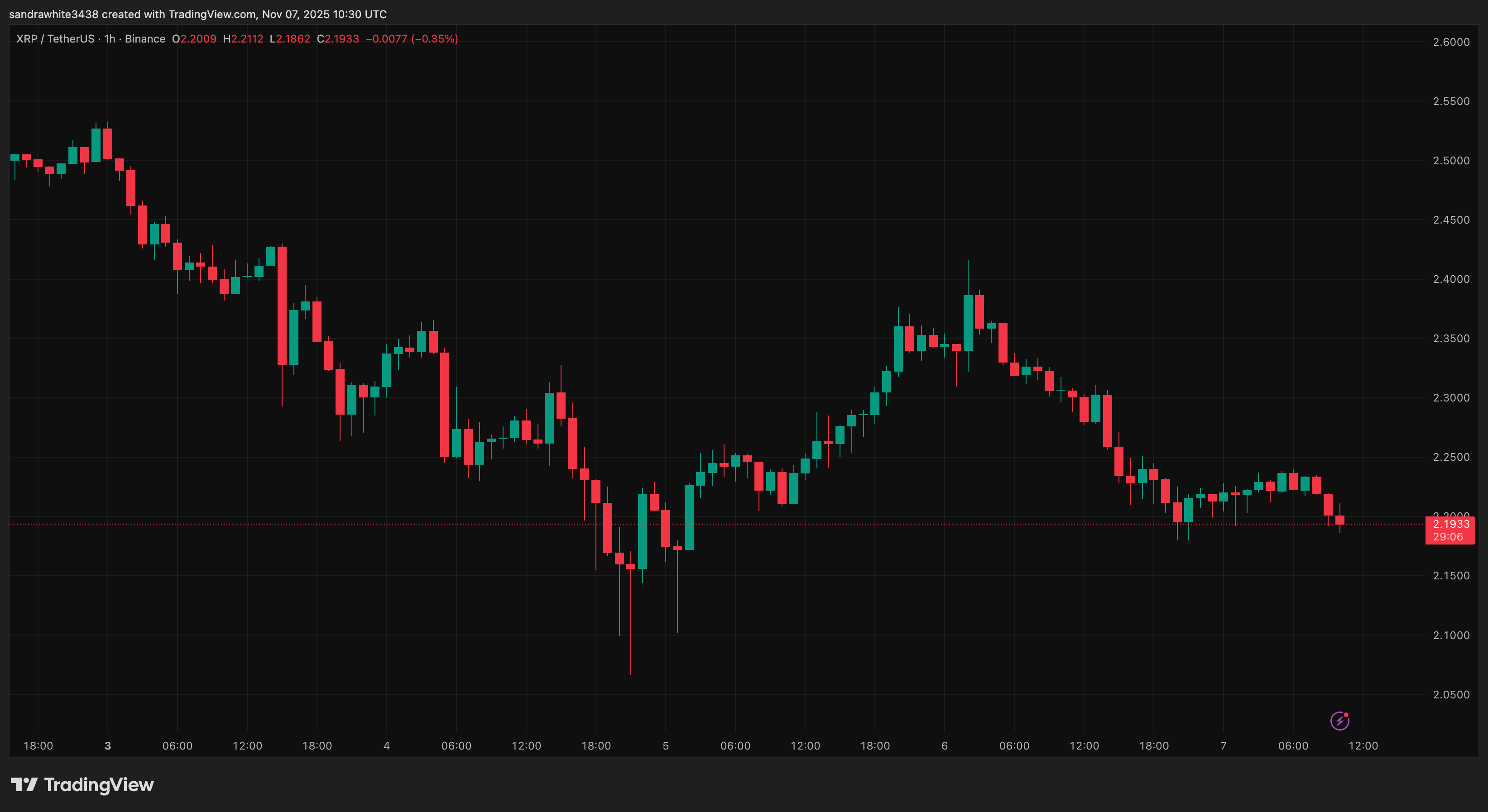Click the TradingView logo
1488x812 pixels.
84,784
